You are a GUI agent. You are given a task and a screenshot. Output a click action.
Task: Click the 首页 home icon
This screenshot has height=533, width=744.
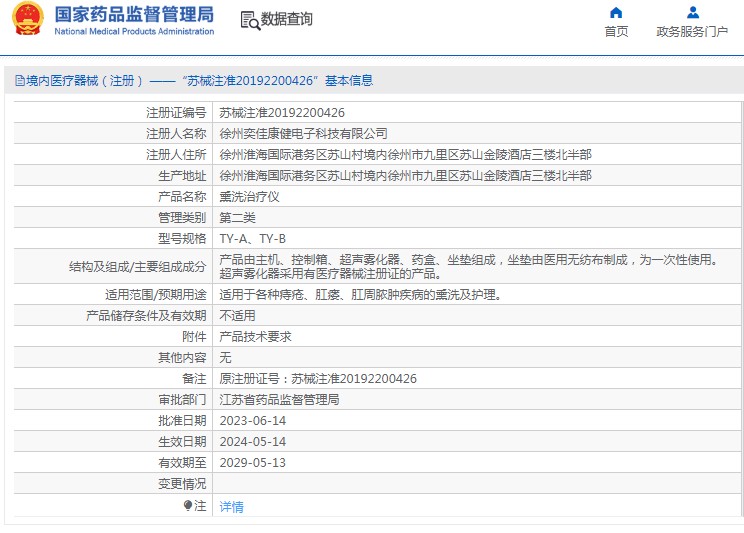[x=616, y=12]
